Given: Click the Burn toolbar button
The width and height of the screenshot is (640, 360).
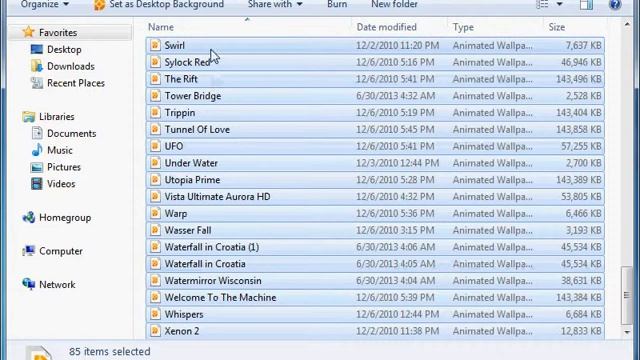Looking at the screenshot, I should pyautogui.click(x=337, y=4).
